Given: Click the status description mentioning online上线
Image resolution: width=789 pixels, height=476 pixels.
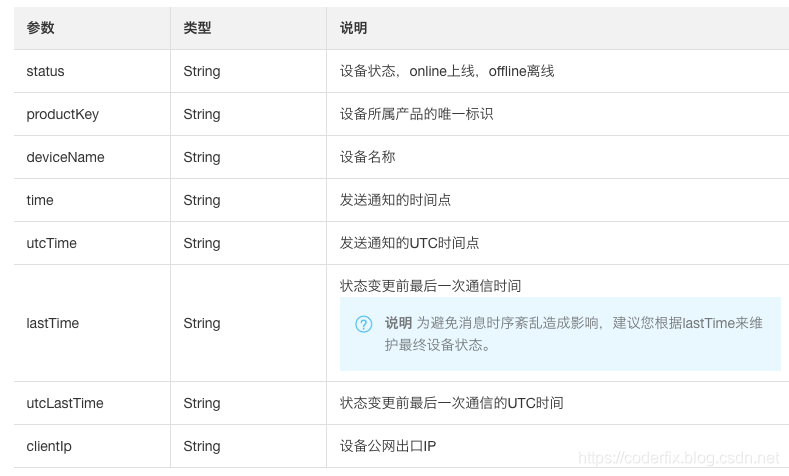Looking at the screenshot, I should (x=447, y=72).
